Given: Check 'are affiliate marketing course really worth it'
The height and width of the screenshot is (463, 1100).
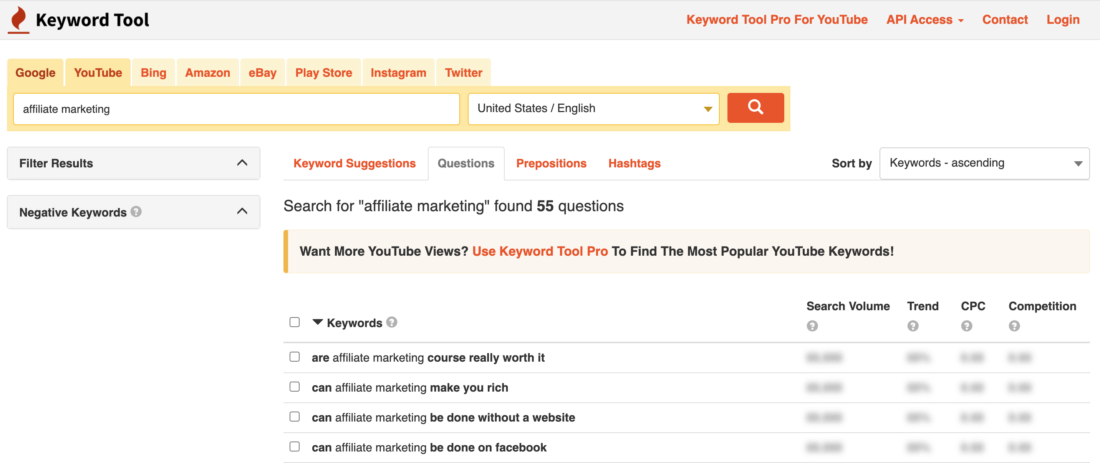Looking at the screenshot, I should 295,356.
